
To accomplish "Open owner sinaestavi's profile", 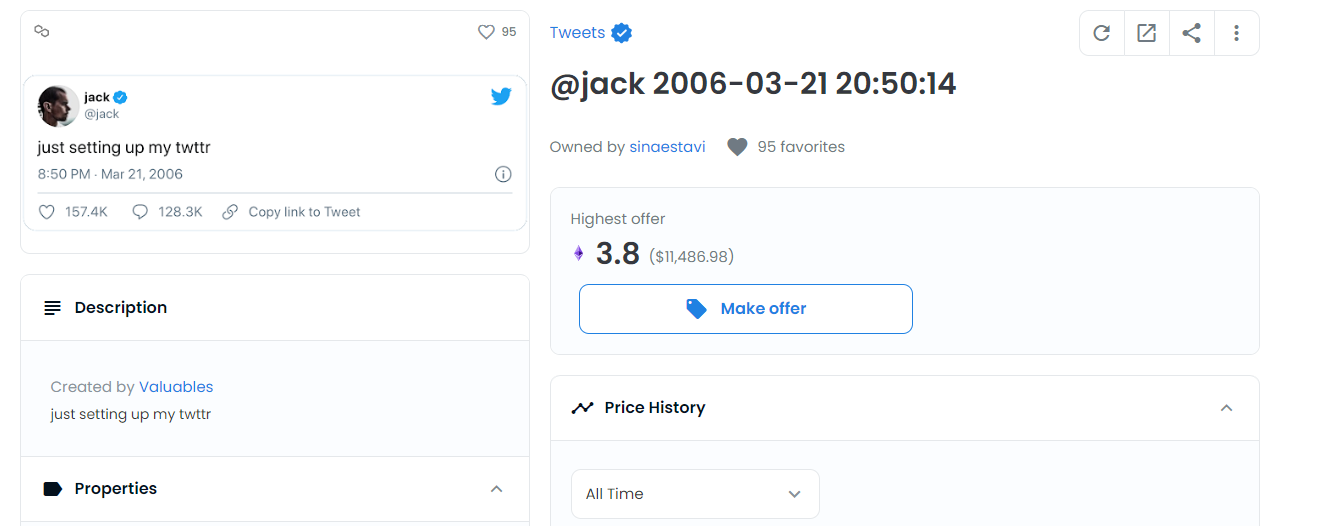I will coord(667,147).
